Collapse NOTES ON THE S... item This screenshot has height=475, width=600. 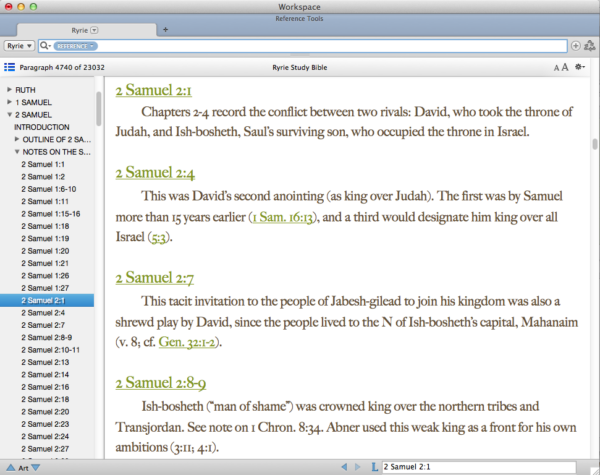coord(17,152)
